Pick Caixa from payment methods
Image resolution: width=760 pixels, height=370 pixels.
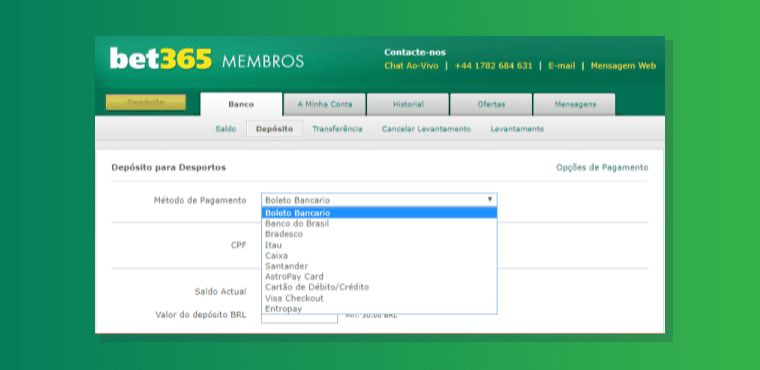point(379,256)
